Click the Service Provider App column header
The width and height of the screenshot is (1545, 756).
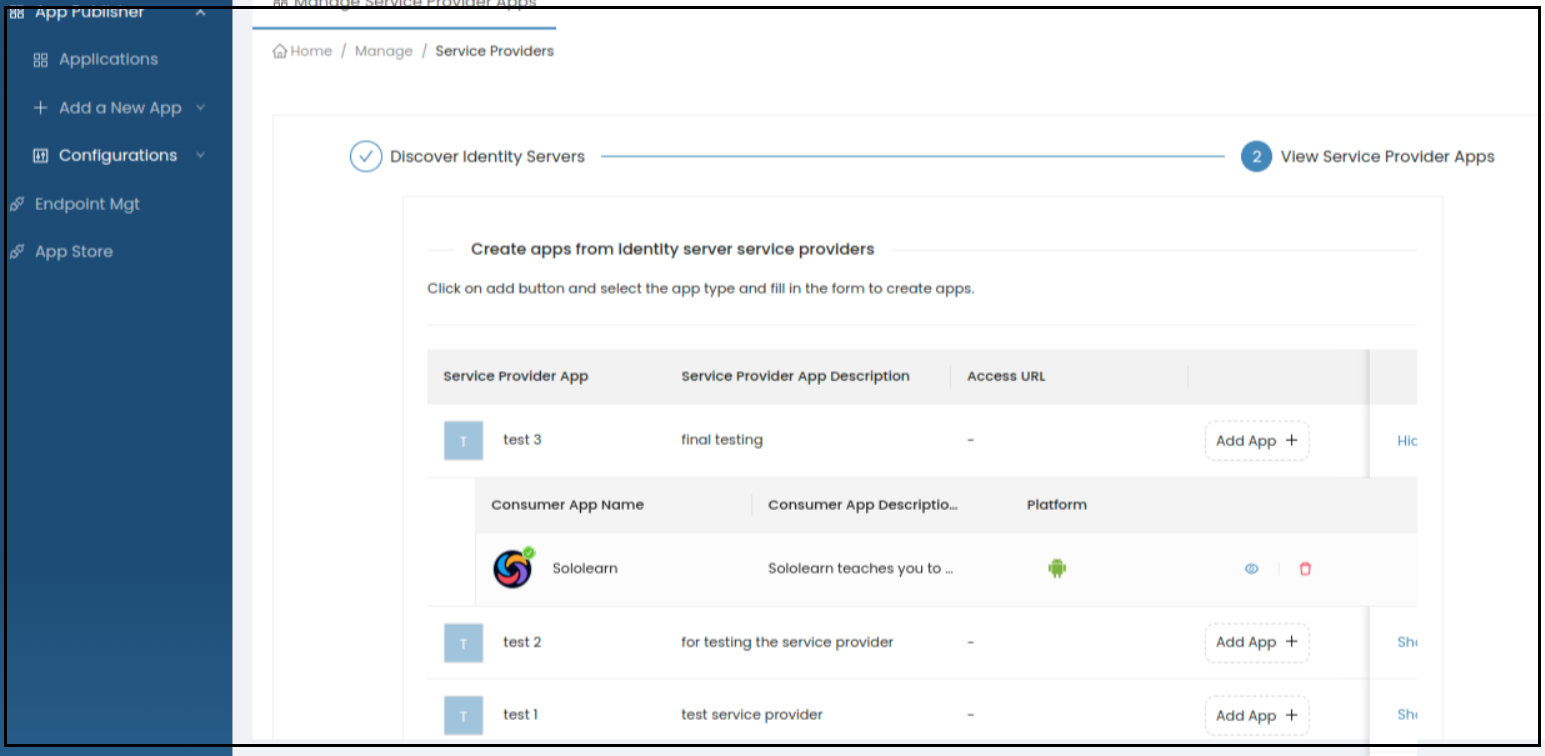(516, 377)
